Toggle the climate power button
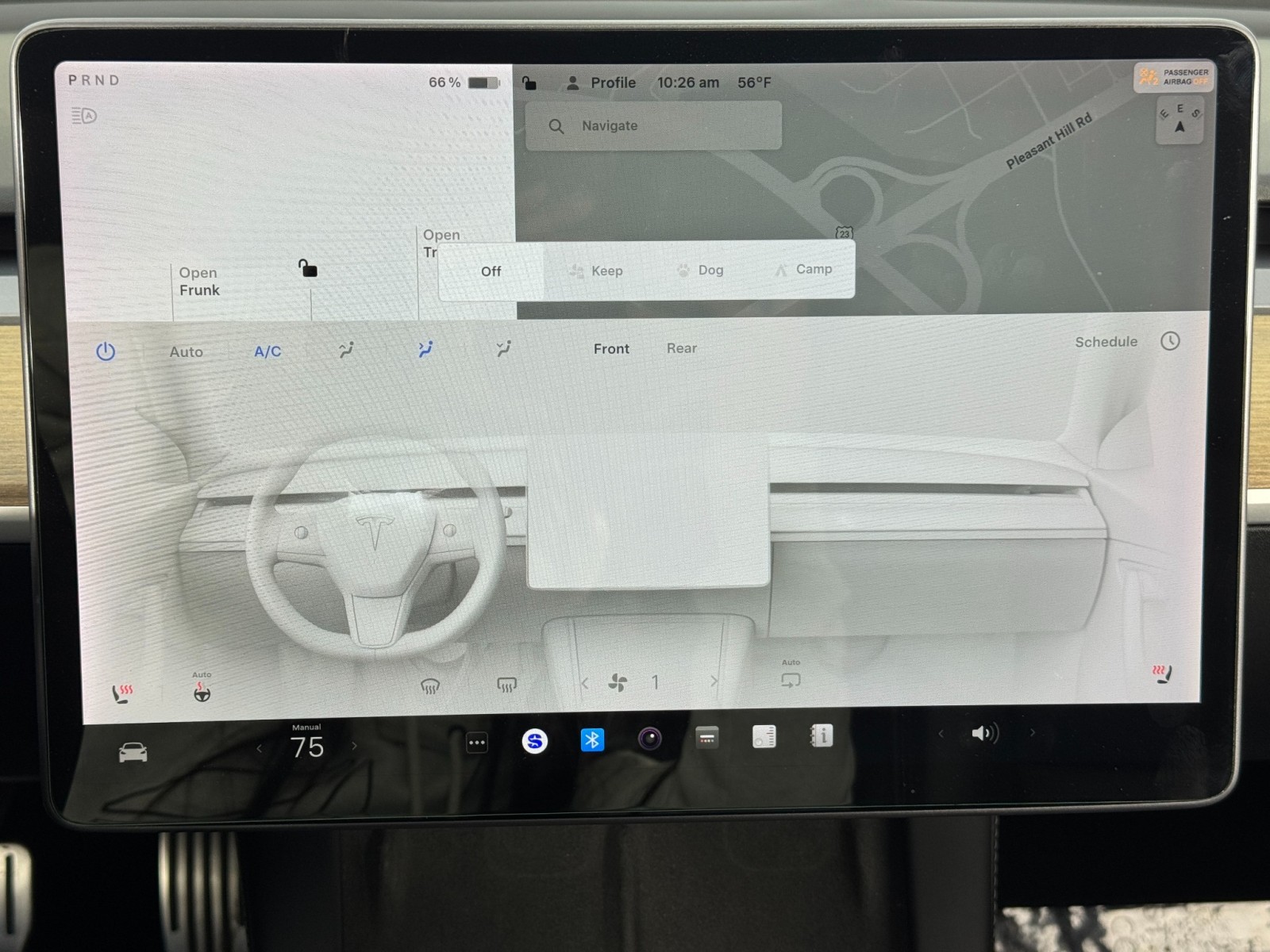The width and height of the screenshot is (1270, 952). tap(106, 351)
